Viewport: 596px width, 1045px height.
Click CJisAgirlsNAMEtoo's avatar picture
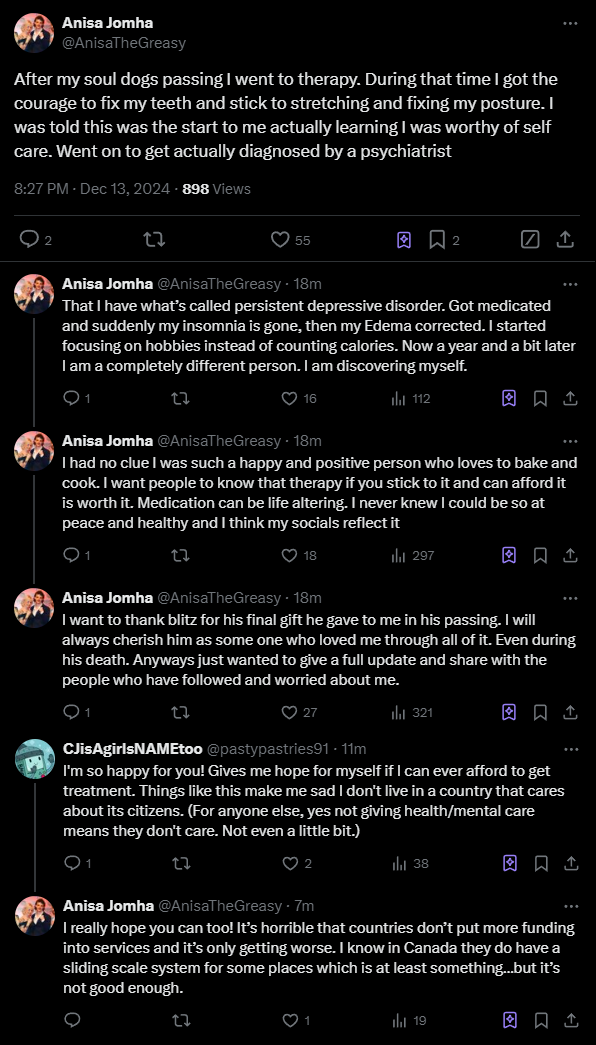point(34,758)
